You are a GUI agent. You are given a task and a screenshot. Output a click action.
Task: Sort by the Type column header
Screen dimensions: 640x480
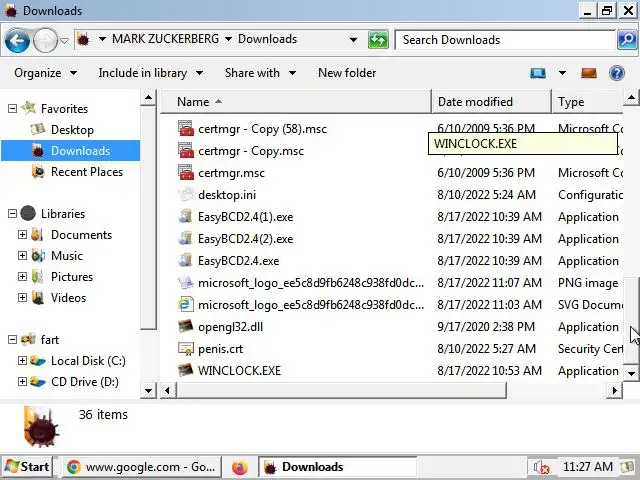pyautogui.click(x=587, y=102)
